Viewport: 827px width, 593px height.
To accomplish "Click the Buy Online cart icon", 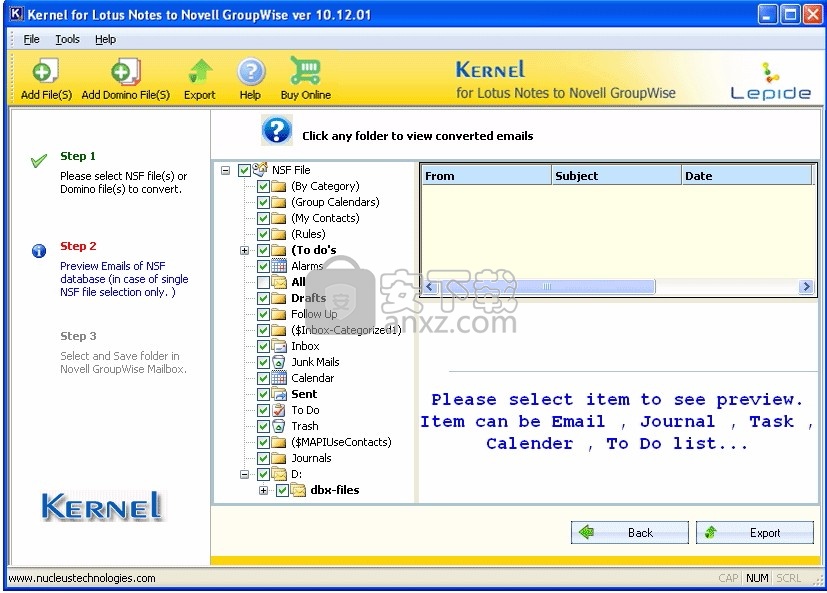I will (x=305, y=71).
